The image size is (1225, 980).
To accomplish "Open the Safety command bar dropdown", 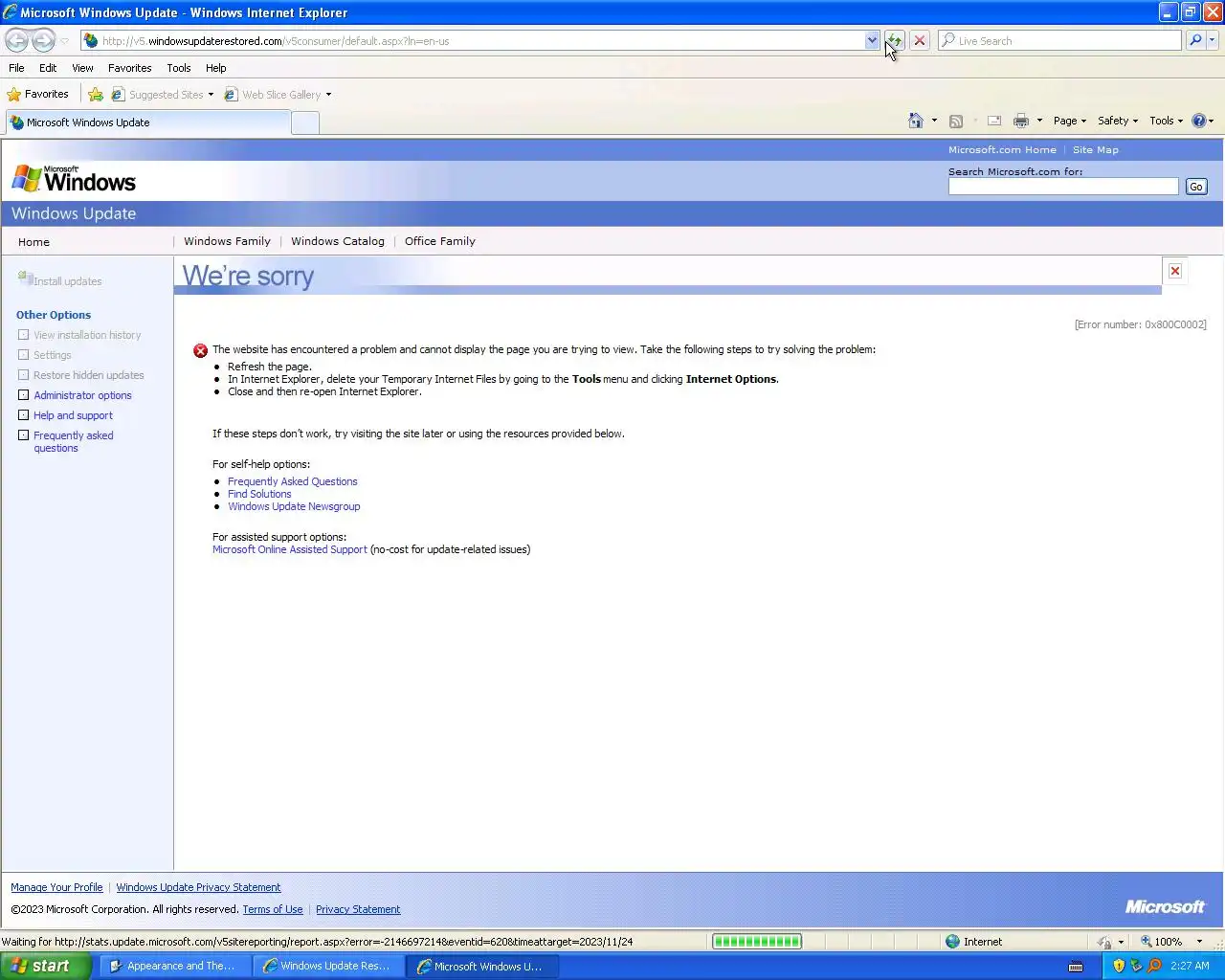I will [1118, 121].
